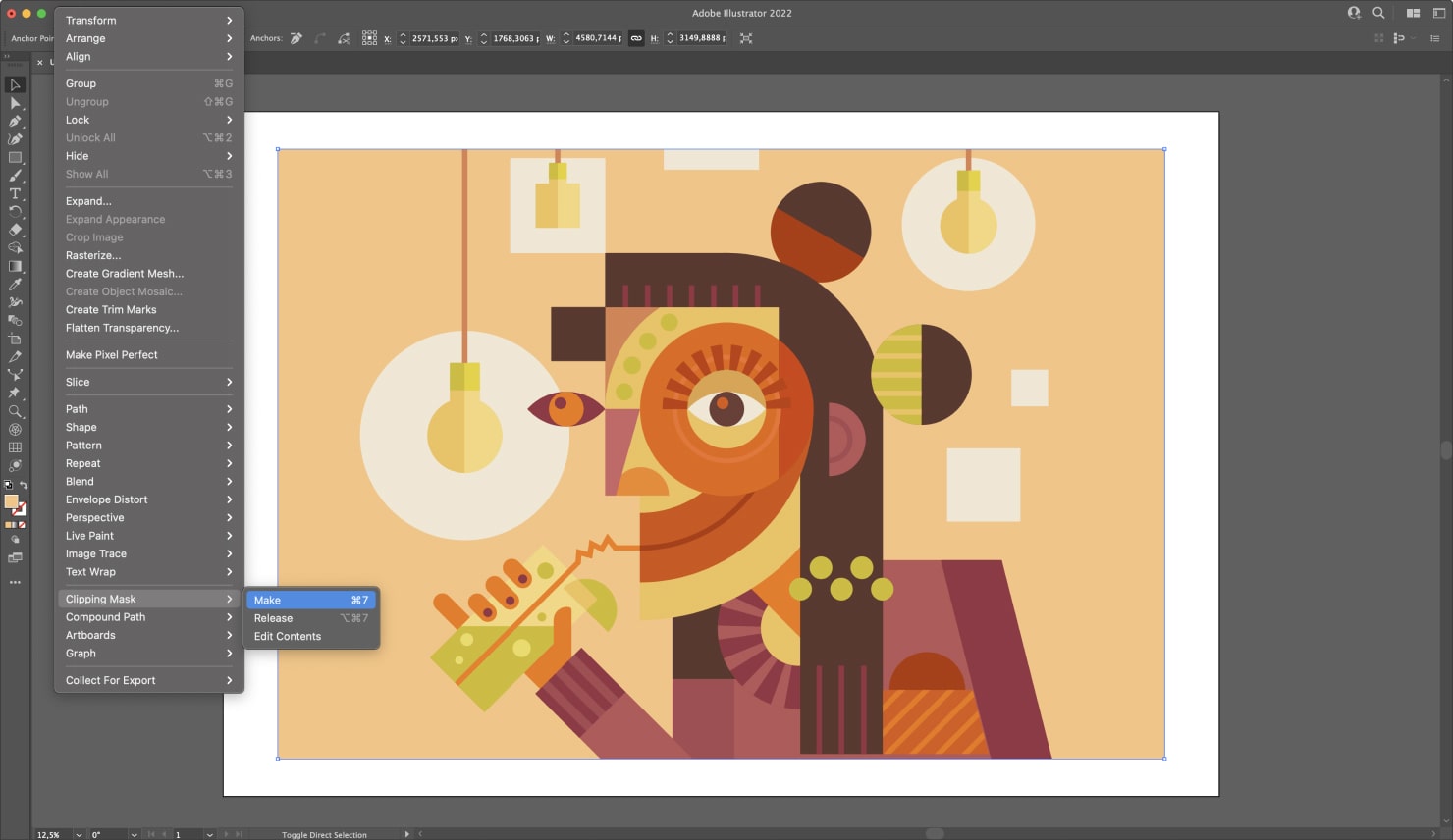Open the rotation angle dropdown showing 0°
The height and width of the screenshot is (840, 1453).
coord(134,834)
